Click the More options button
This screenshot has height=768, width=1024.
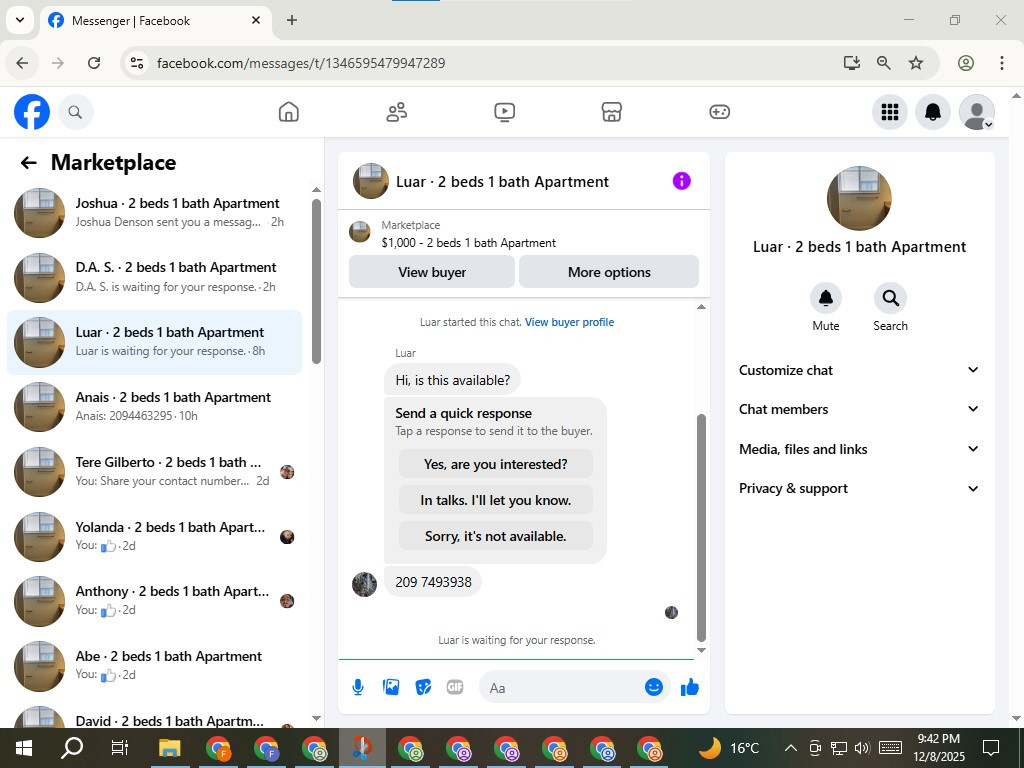tap(609, 272)
